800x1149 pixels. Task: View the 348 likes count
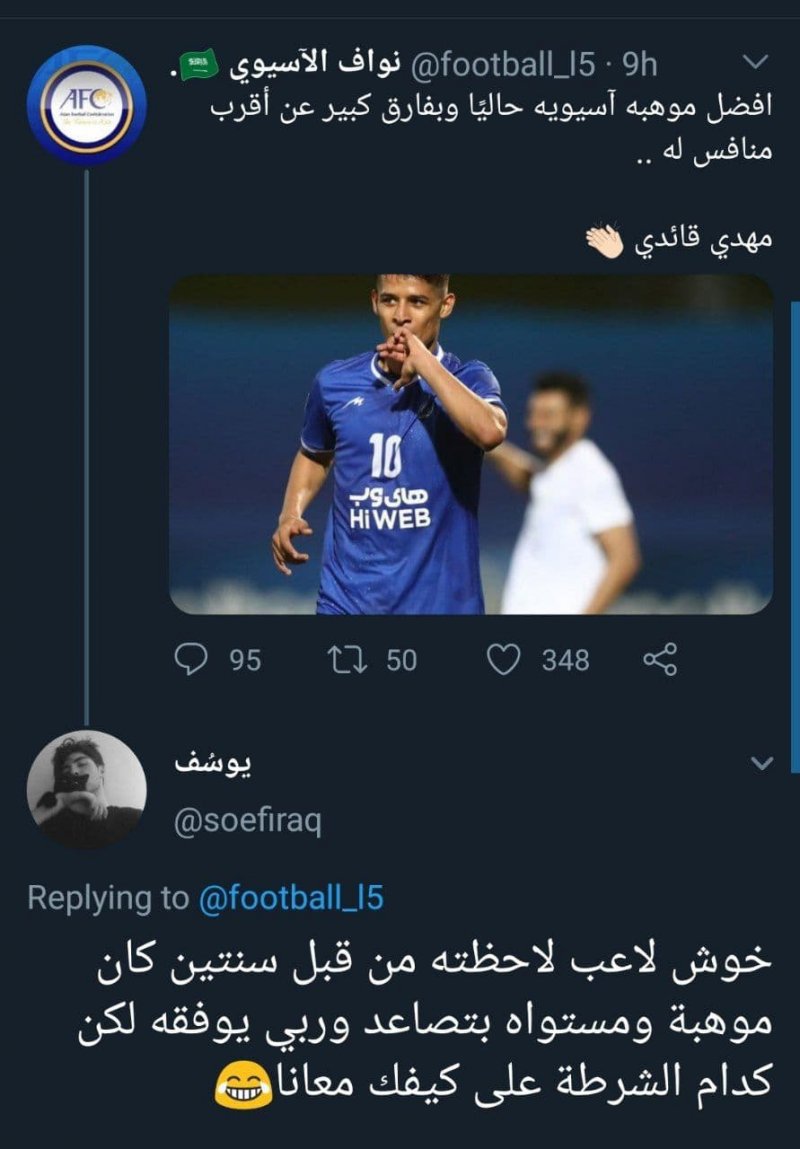click(x=565, y=660)
